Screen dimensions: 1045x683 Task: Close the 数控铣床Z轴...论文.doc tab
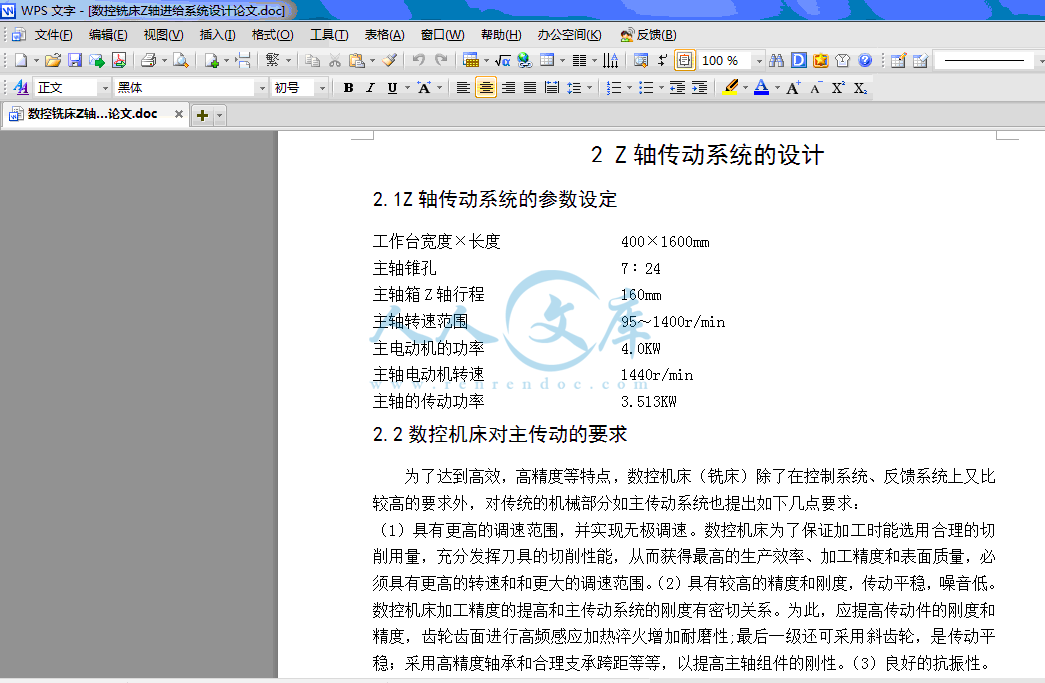179,114
